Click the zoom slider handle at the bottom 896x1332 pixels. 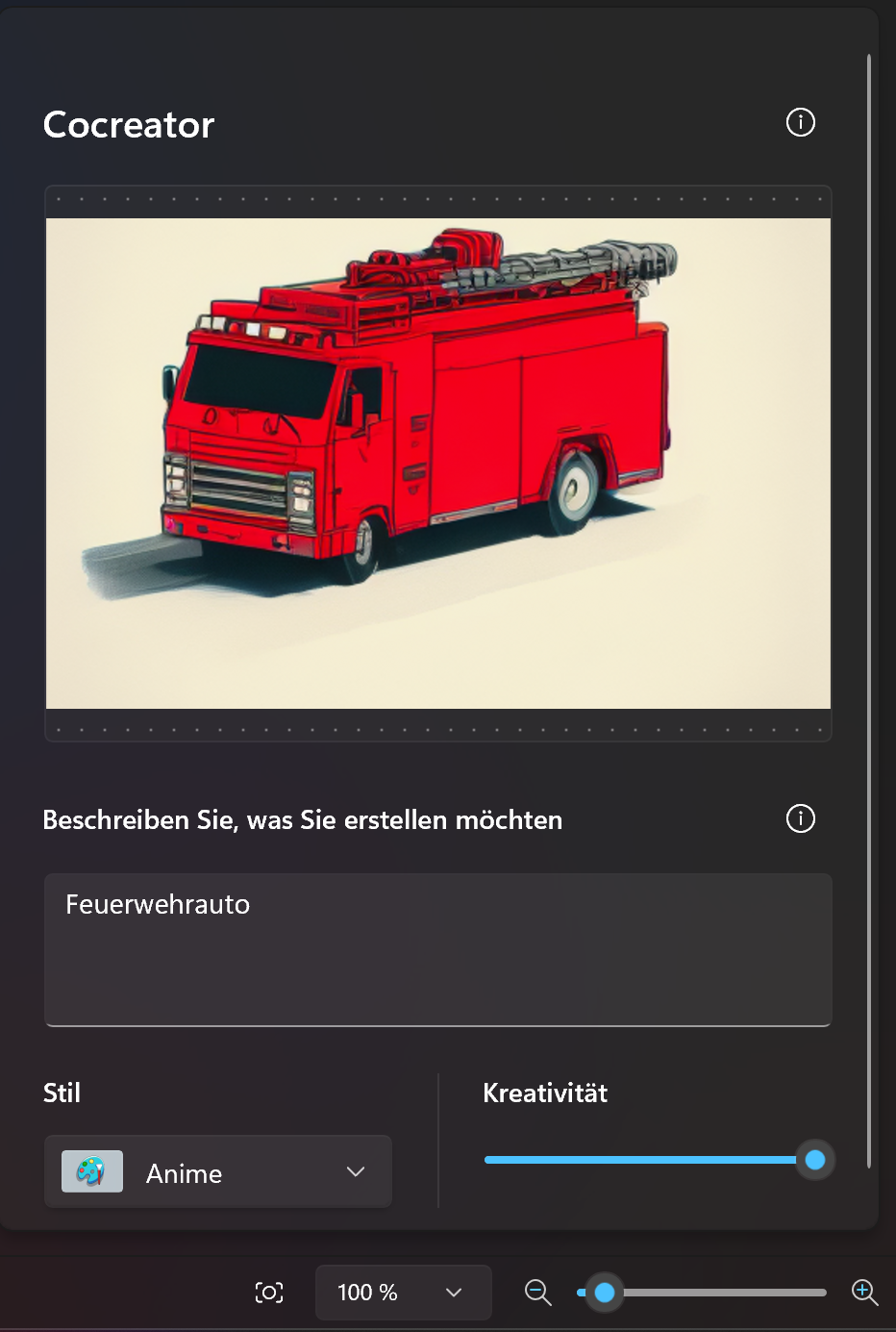[x=605, y=1293]
